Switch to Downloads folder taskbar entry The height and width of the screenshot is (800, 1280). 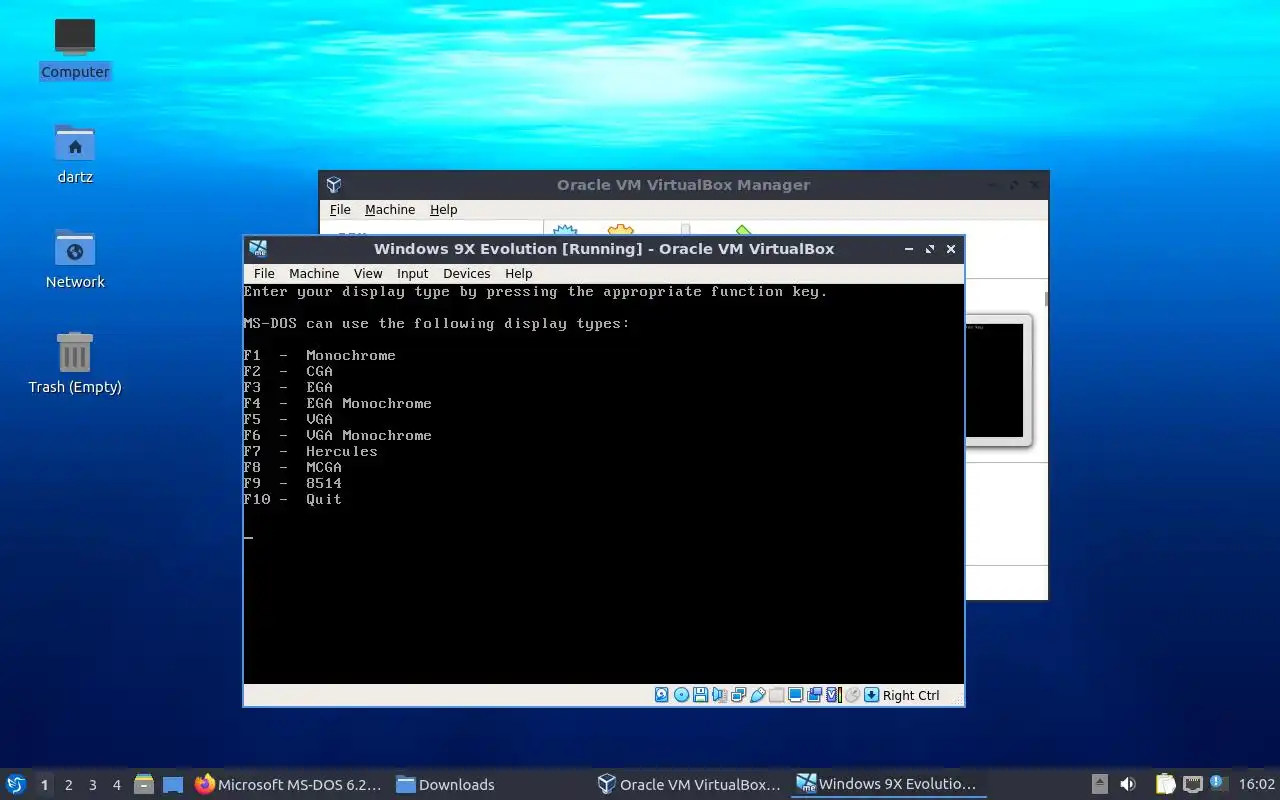445,785
